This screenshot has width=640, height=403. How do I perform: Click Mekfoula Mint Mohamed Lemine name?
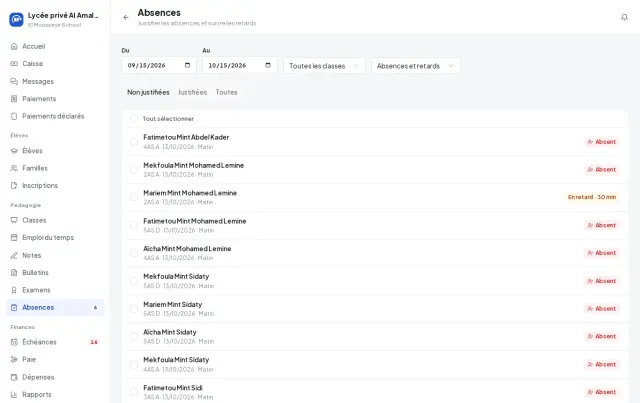point(193,165)
